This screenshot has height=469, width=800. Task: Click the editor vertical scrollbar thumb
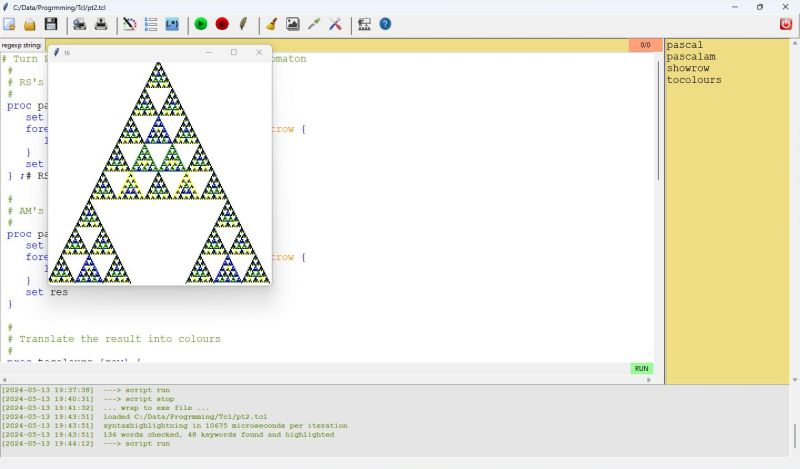point(659,120)
